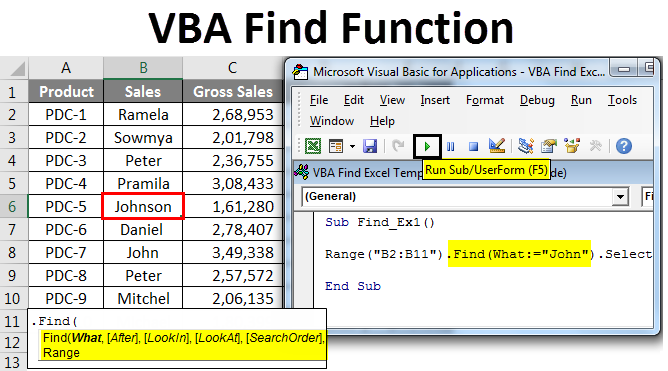The width and height of the screenshot is (668, 371).
Task: Open the Run menu
Action: [581, 100]
